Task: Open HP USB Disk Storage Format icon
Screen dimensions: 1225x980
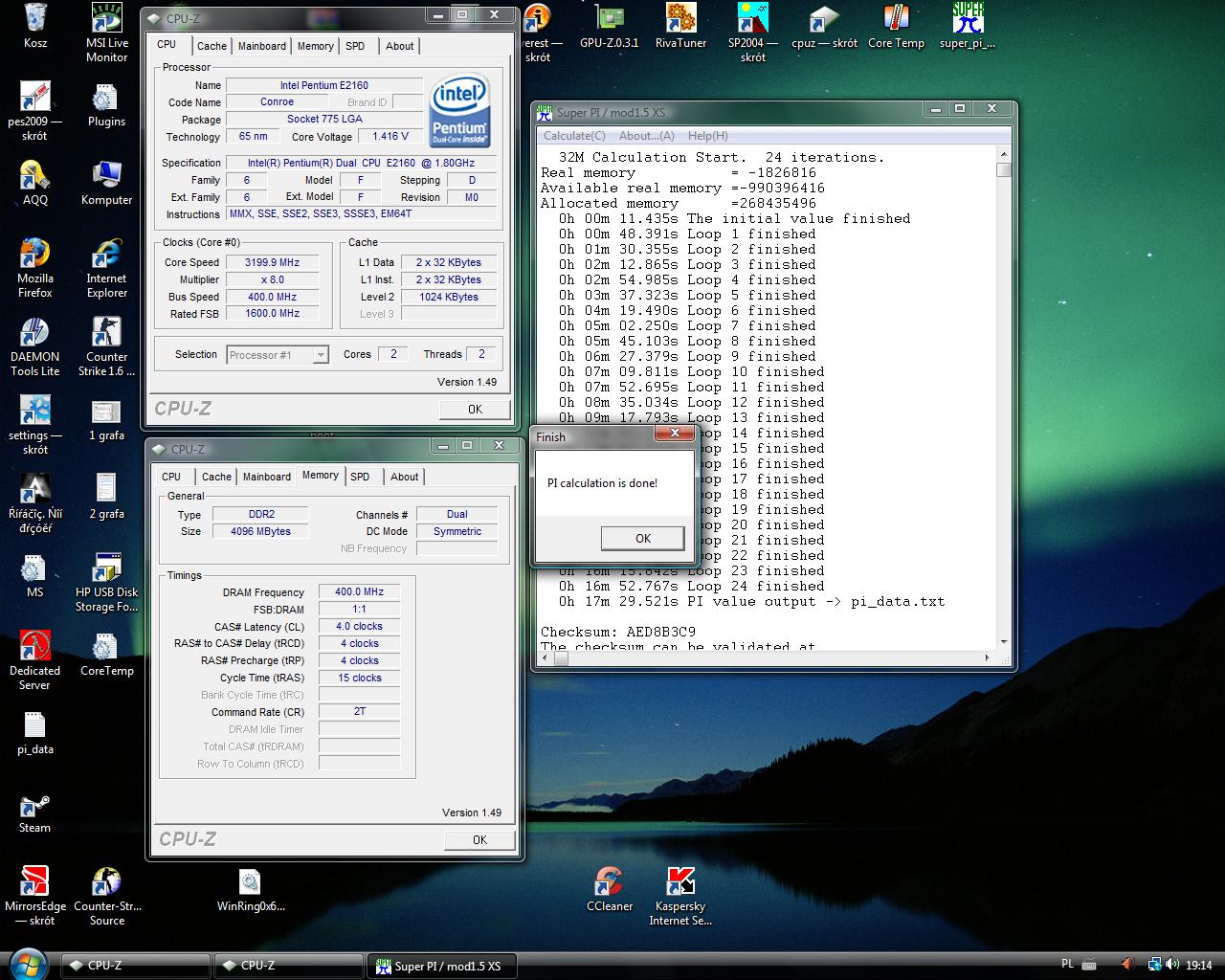Action: (x=107, y=582)
